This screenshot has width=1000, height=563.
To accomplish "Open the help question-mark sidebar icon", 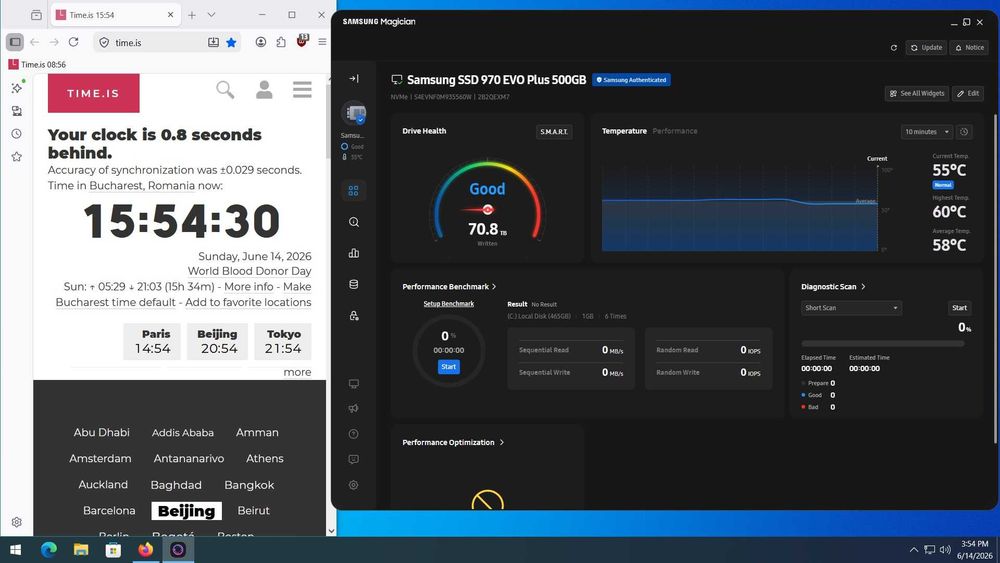I will tap(354, 434).
